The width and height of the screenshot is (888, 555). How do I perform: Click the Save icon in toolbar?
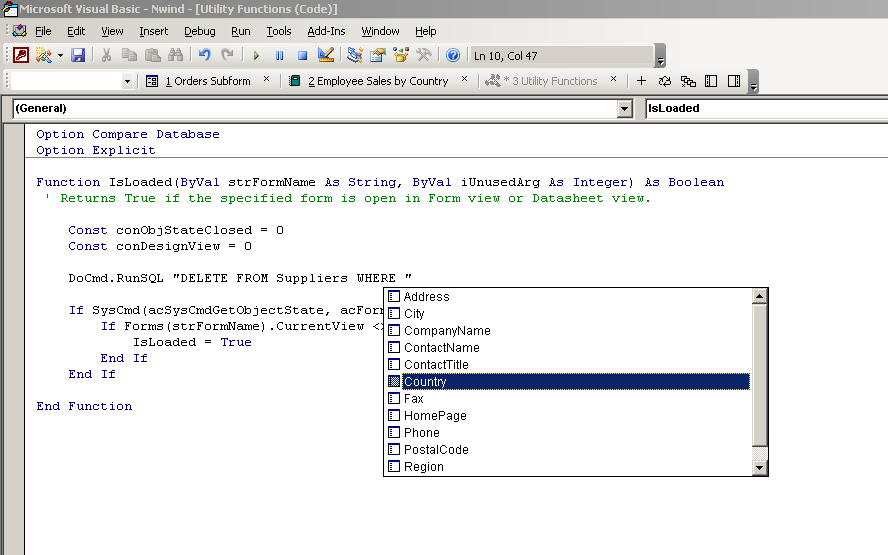pos(78,55)
